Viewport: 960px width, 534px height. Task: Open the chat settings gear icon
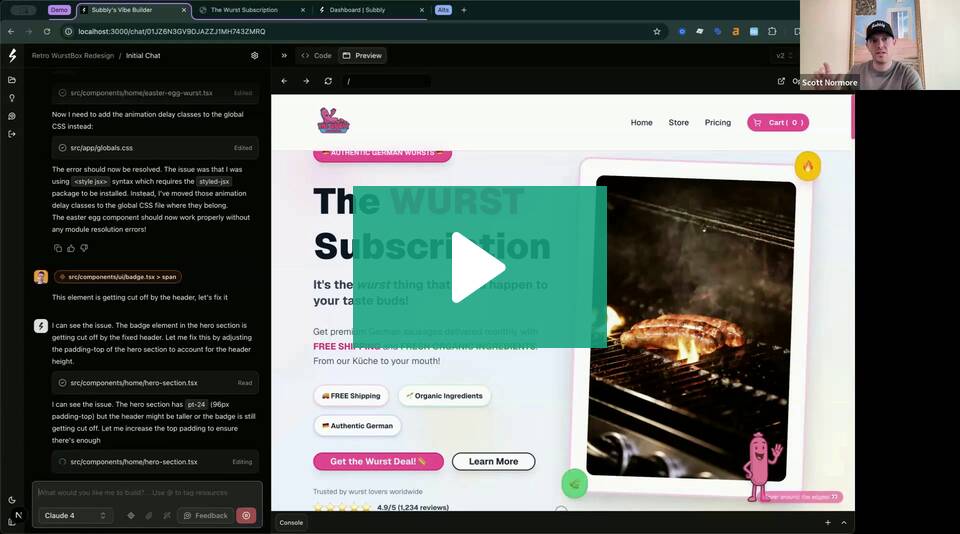[x=255, y=56]
